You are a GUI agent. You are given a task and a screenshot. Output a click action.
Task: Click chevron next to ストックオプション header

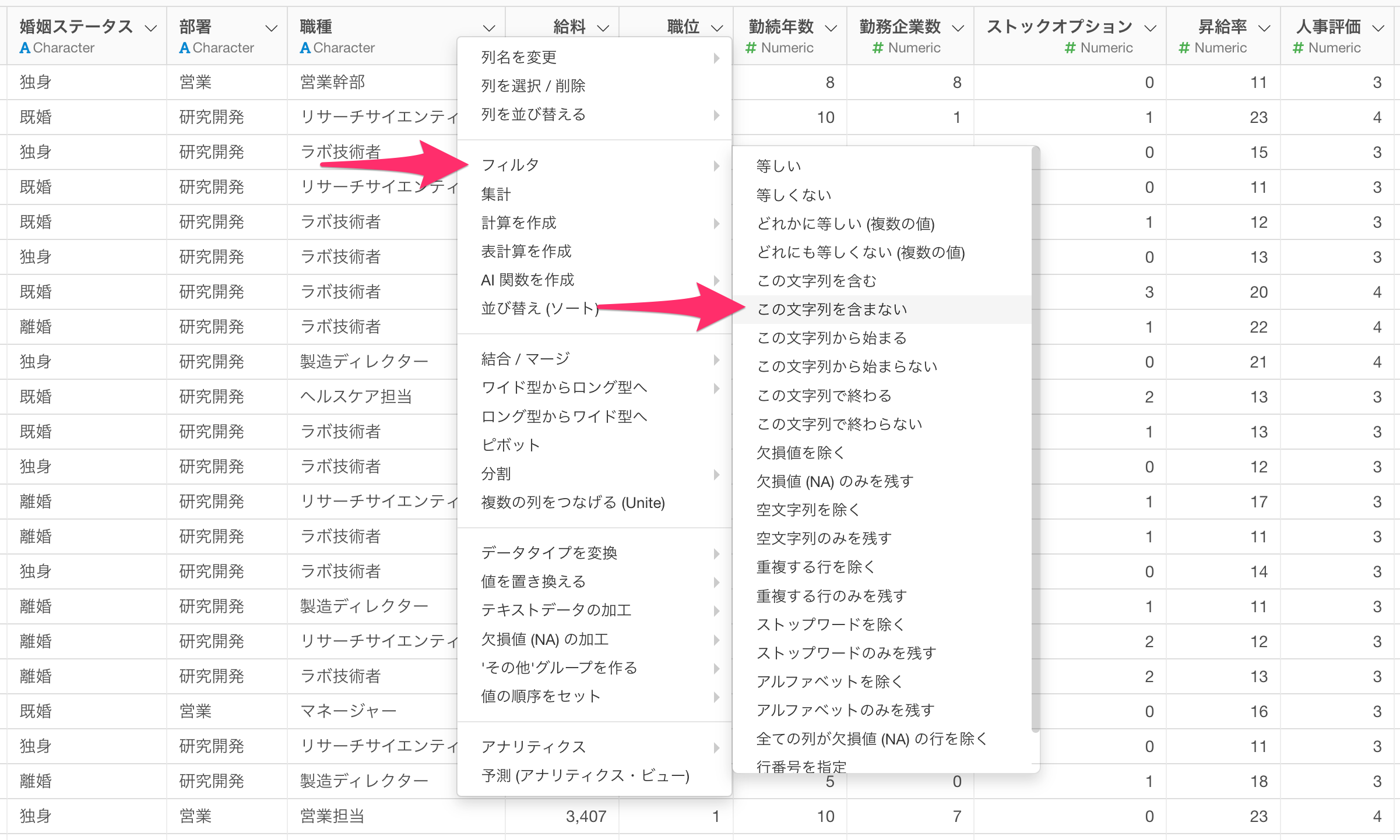point(1150,28)
